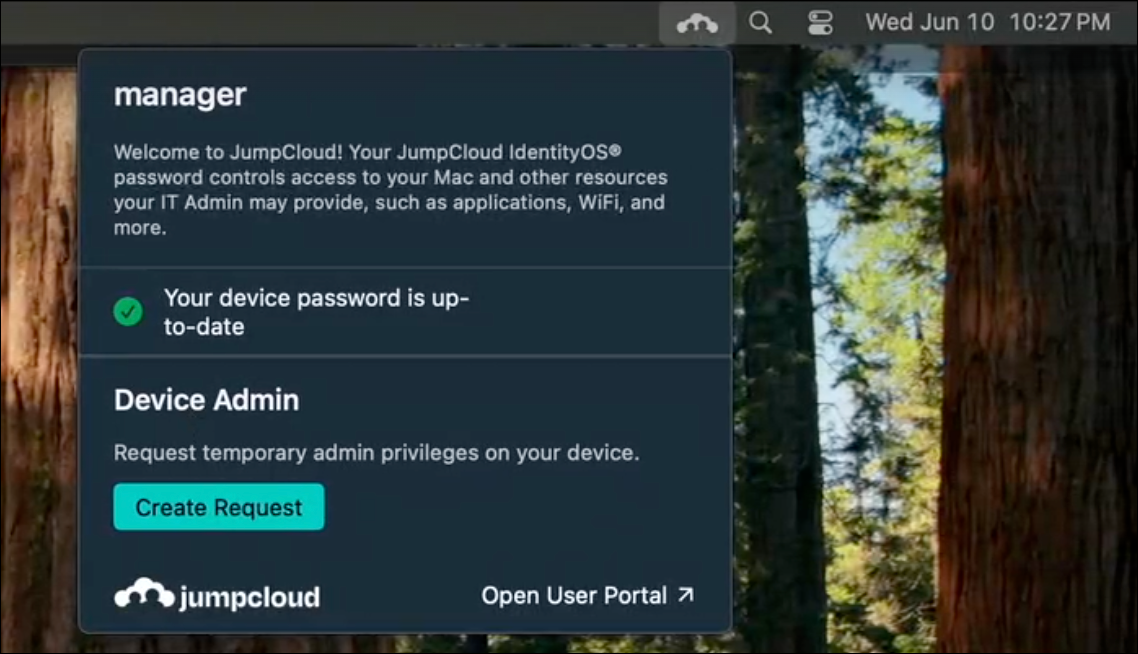Click the green password status checkmark

(128, 311)
